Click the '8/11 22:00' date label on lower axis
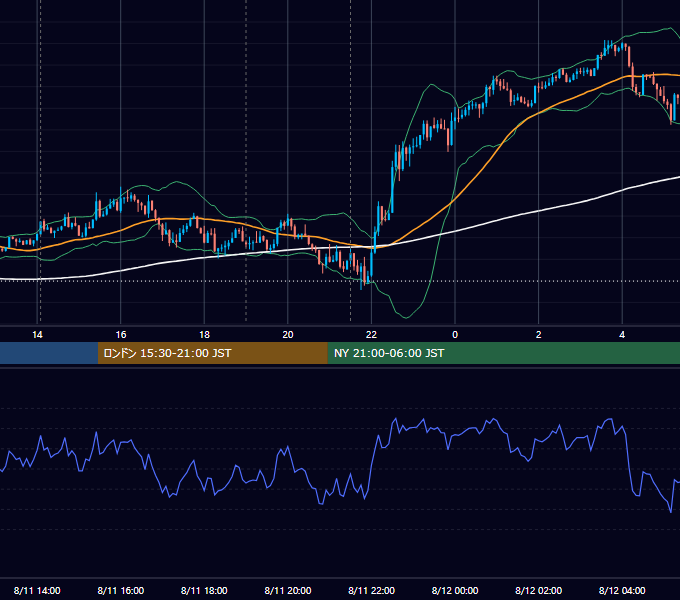 click(x=372, y=590)
